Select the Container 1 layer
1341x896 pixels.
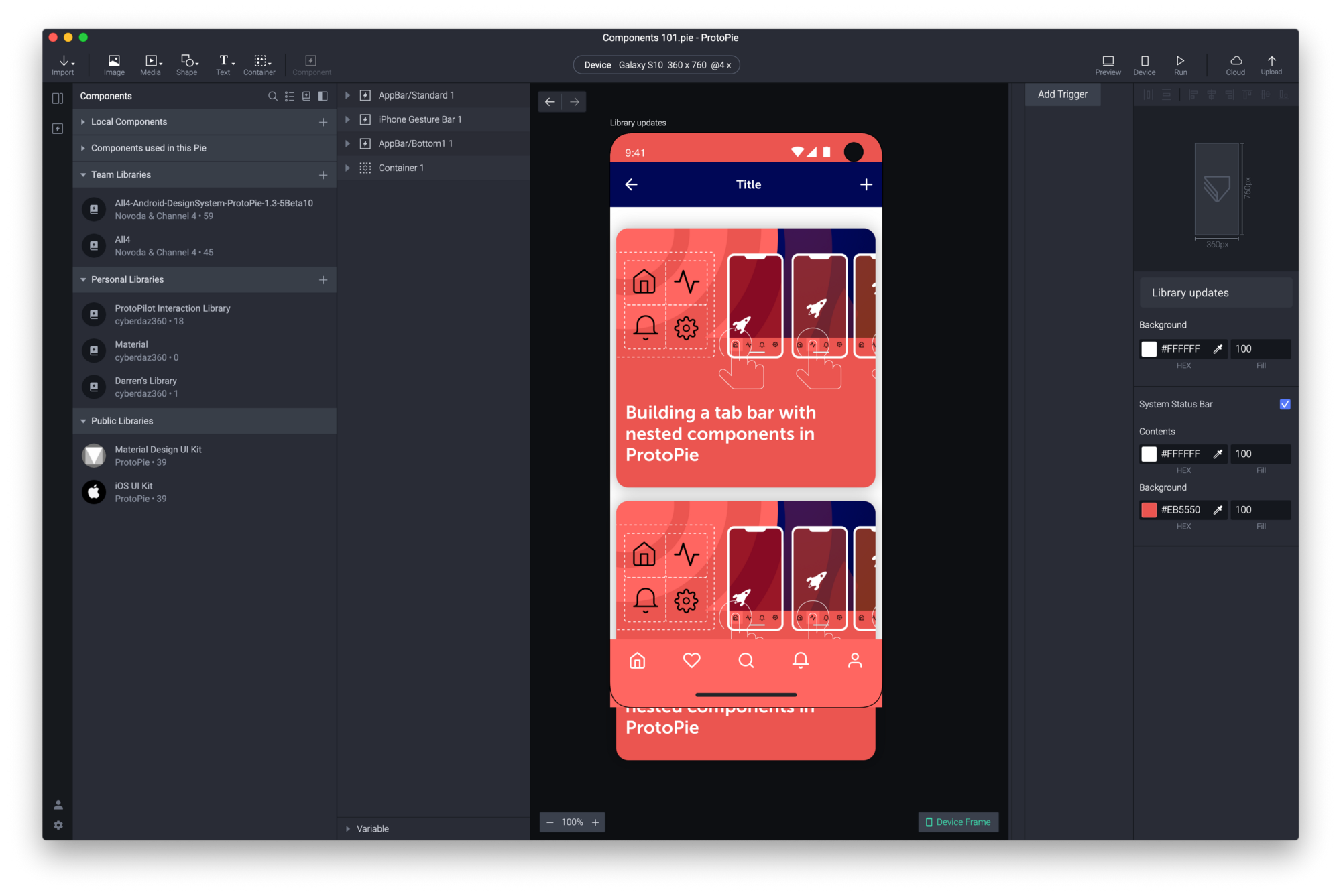[x=401, y=168]
